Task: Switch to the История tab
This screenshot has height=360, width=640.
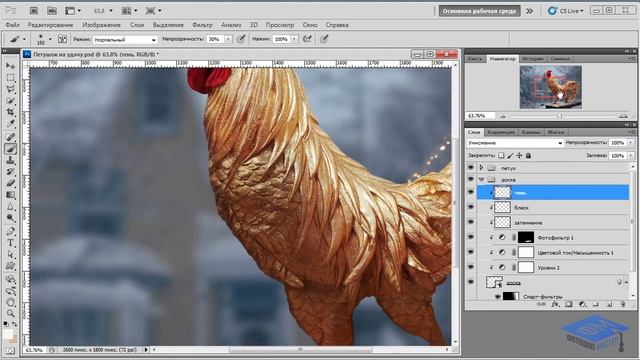Action: click(532, 59)
